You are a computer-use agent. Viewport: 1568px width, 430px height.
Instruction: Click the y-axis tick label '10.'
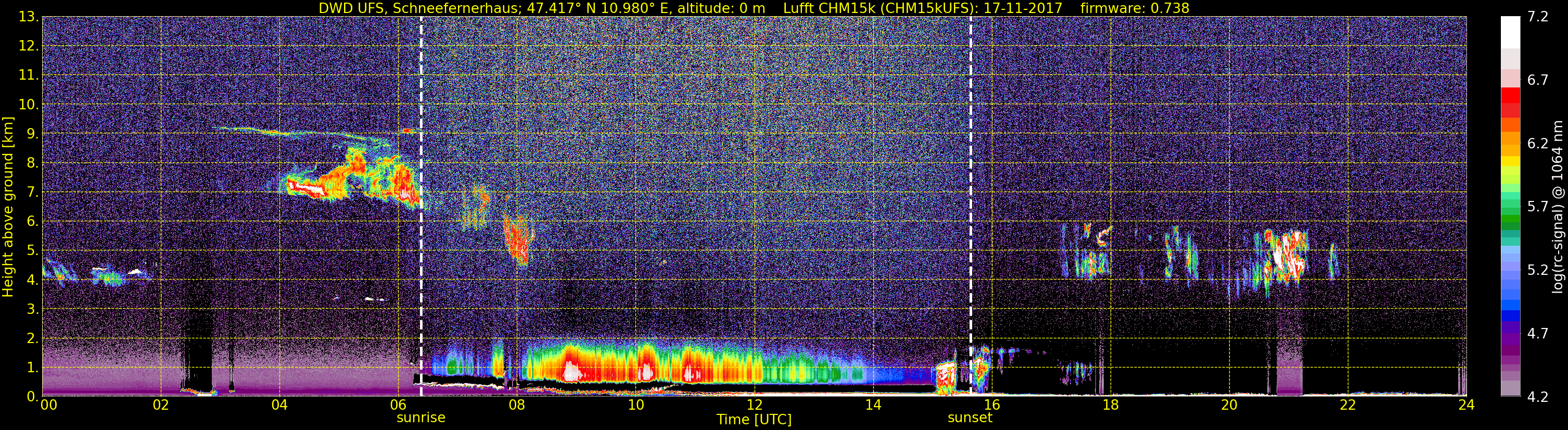click(28, 105)
